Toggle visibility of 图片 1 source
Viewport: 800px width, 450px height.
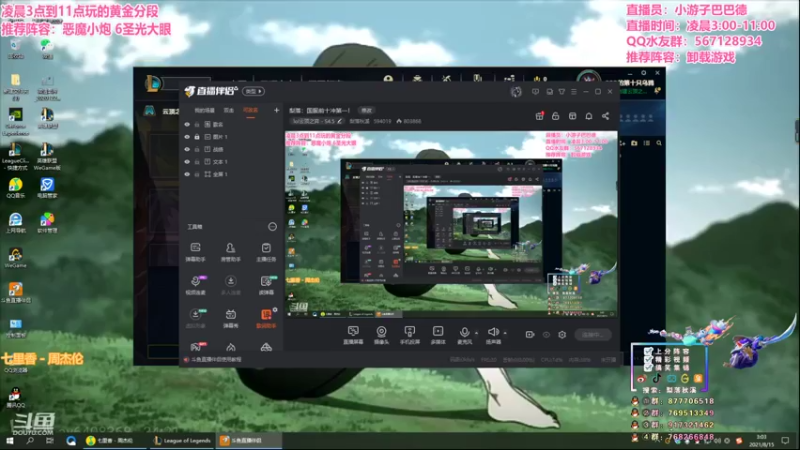(x=187, y=137)
